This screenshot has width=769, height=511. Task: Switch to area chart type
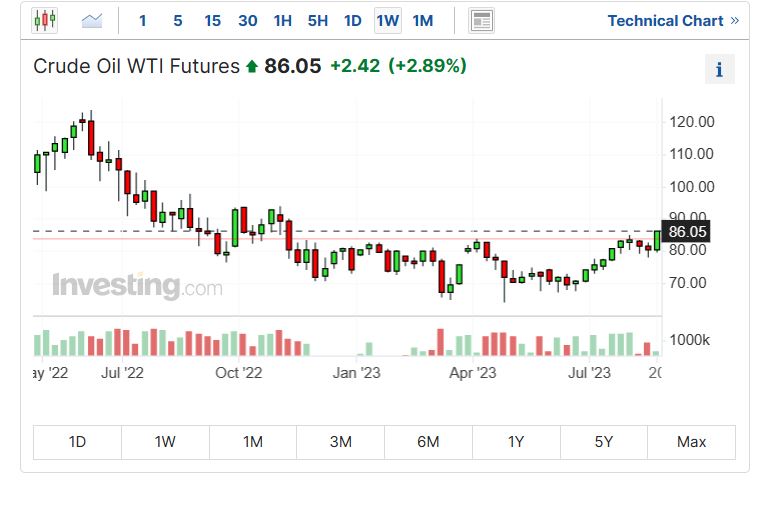pyautogui.click(x=92, y=21)
